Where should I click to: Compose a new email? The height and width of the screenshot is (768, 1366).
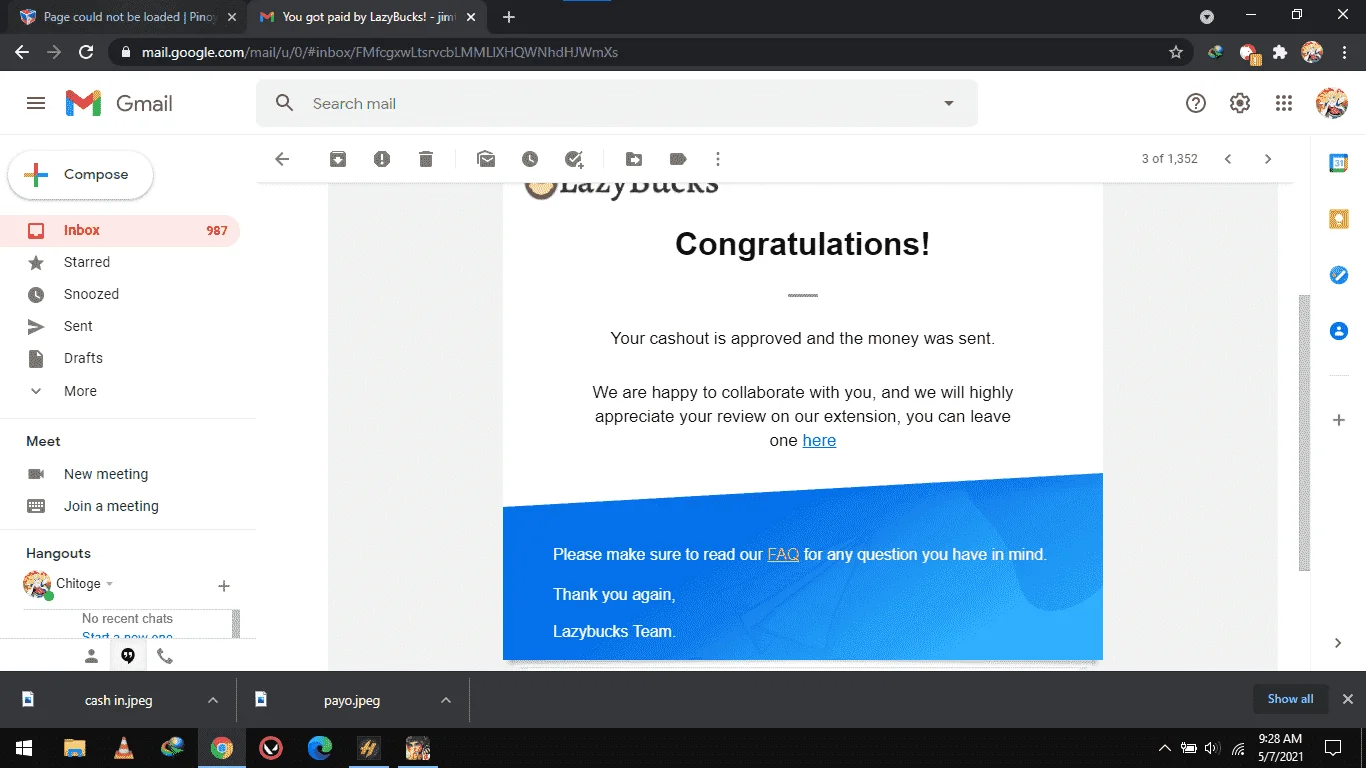[81, 175]
